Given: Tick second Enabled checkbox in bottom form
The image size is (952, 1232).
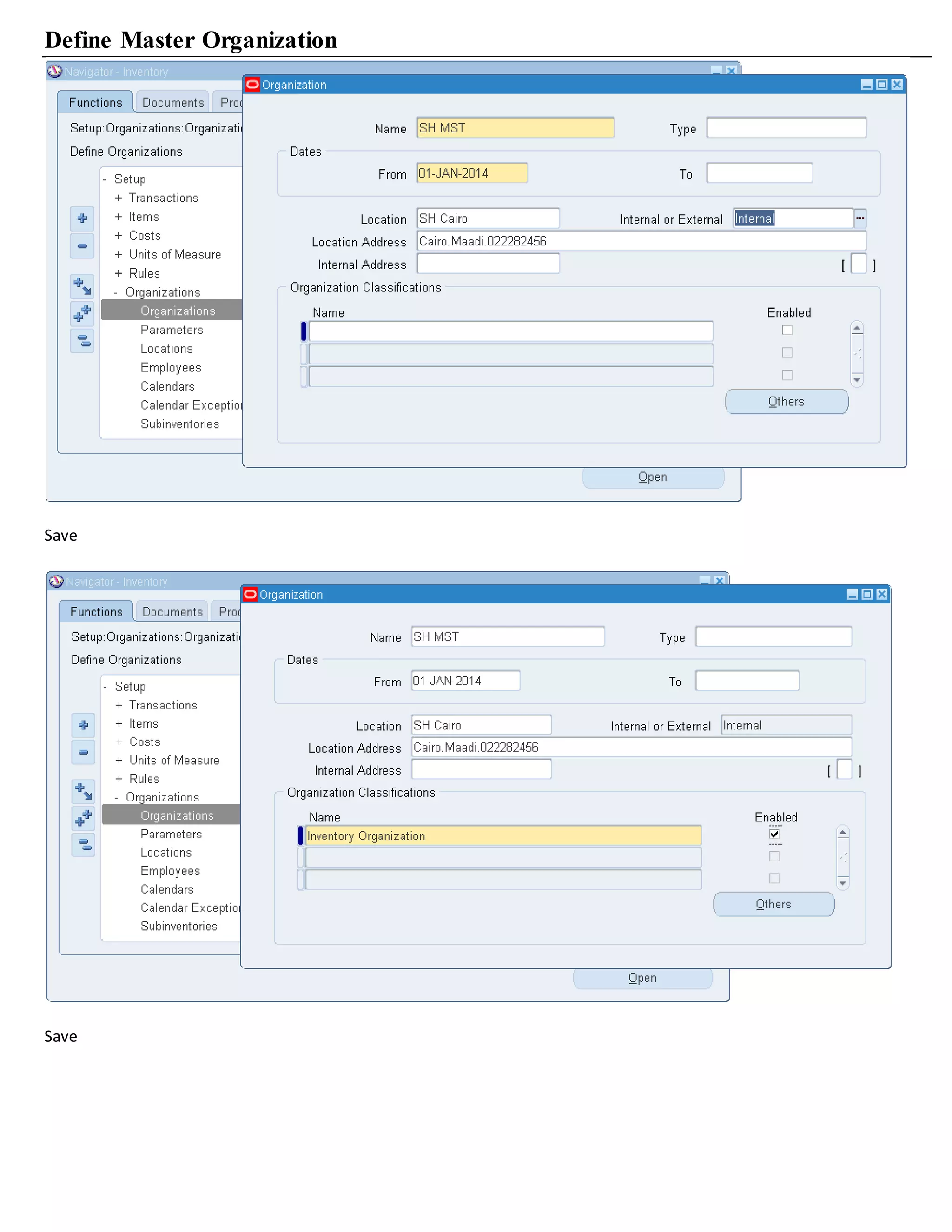Looking at the screenshot, I should coord(774,856).
